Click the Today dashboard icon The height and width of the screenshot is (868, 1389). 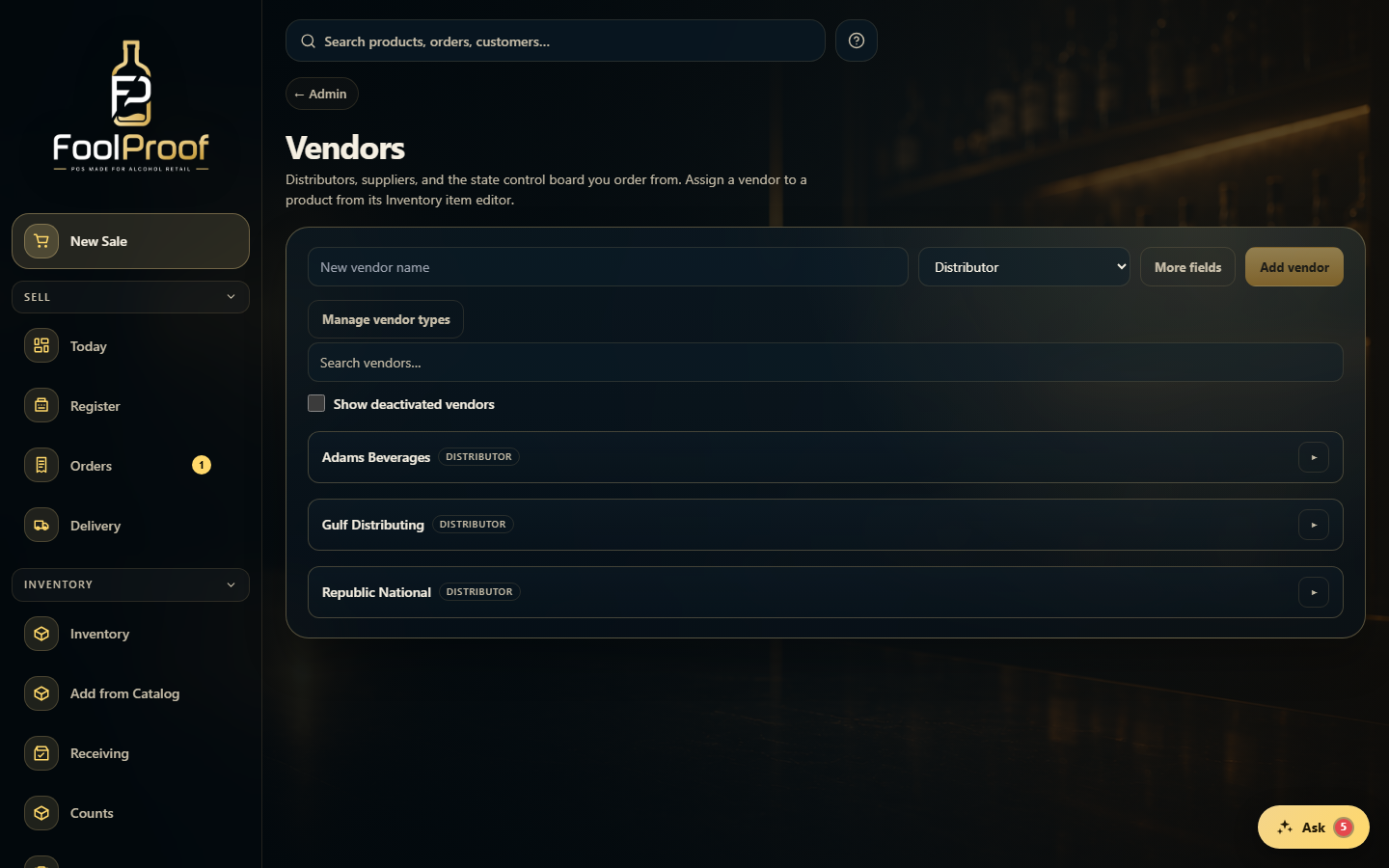[41, 345]
